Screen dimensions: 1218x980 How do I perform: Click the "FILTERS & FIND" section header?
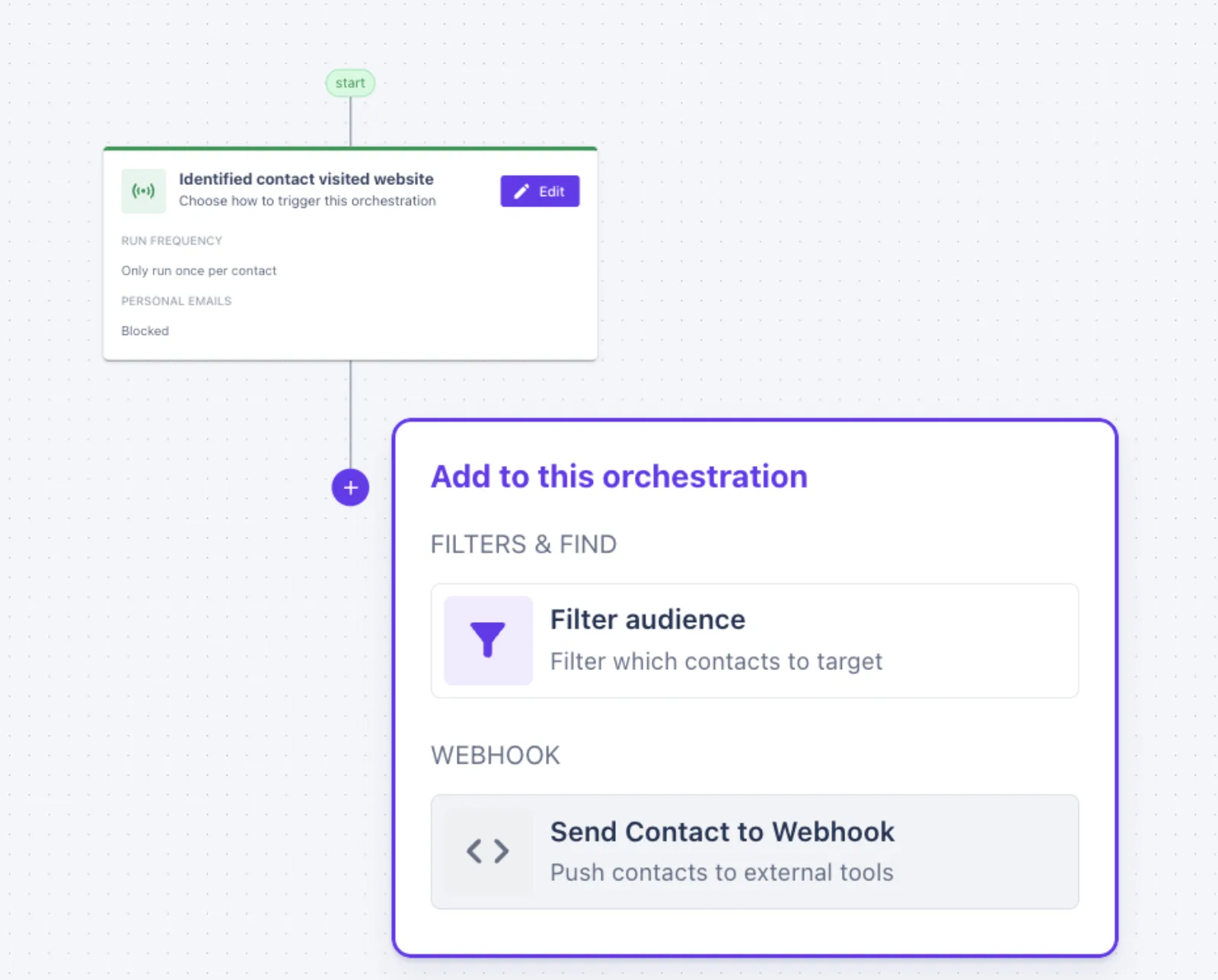tap(524, 544)
